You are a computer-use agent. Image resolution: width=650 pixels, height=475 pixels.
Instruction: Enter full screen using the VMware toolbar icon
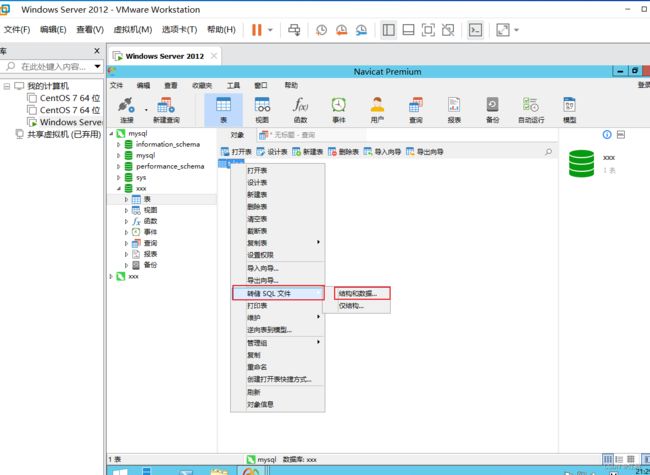tap(428, 30)
